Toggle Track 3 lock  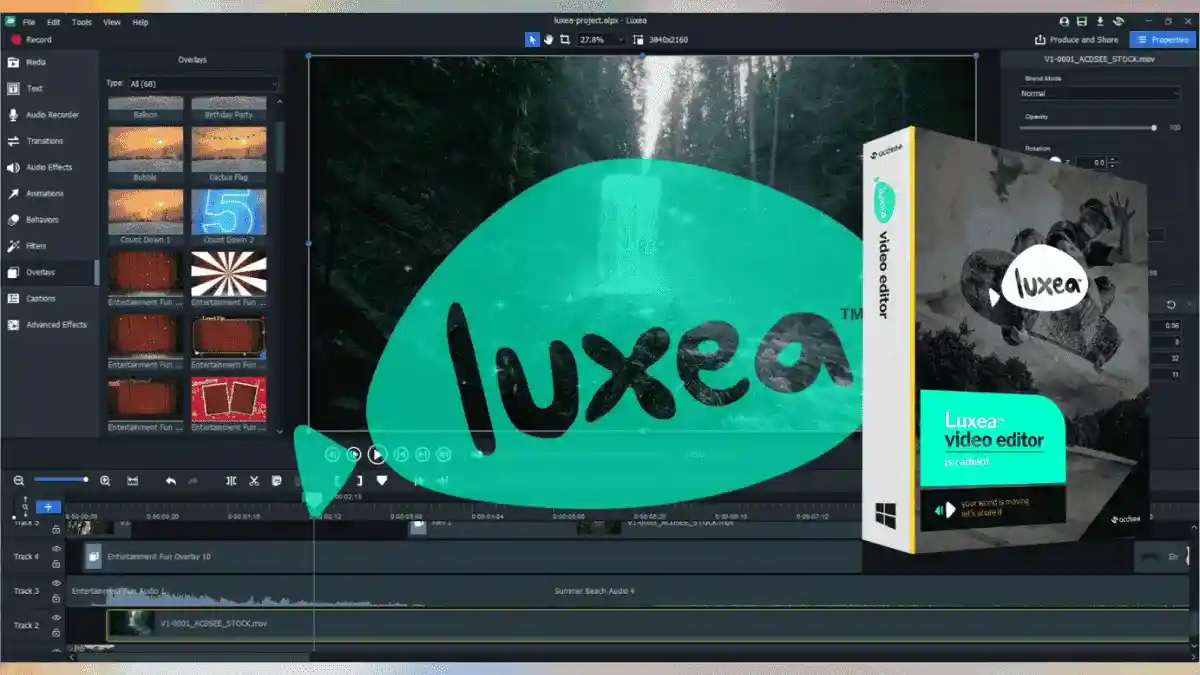tap(56, 598)
